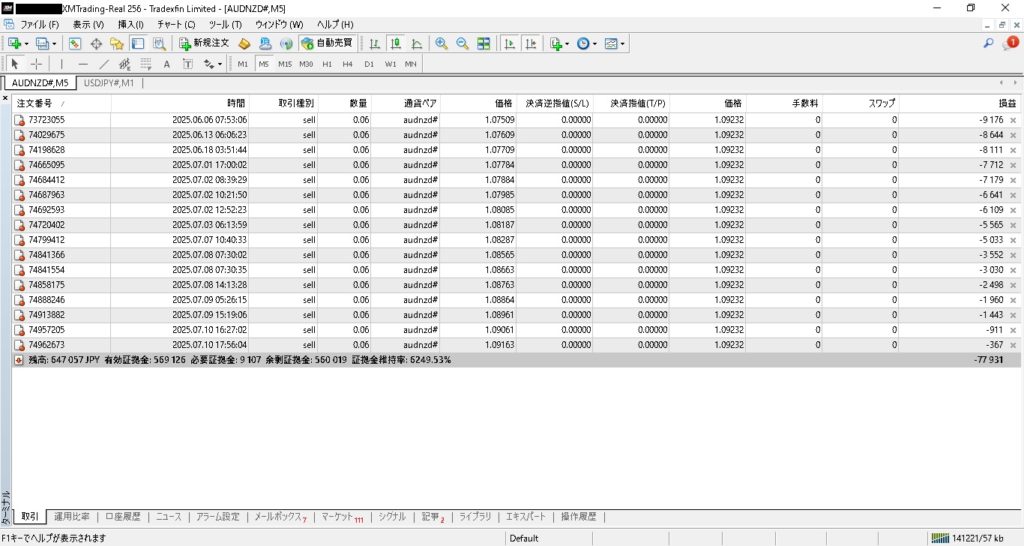1024x546 pixels.
Task: Toggle the 自動売買 auto trading button
Action: [x=327, y=43]
